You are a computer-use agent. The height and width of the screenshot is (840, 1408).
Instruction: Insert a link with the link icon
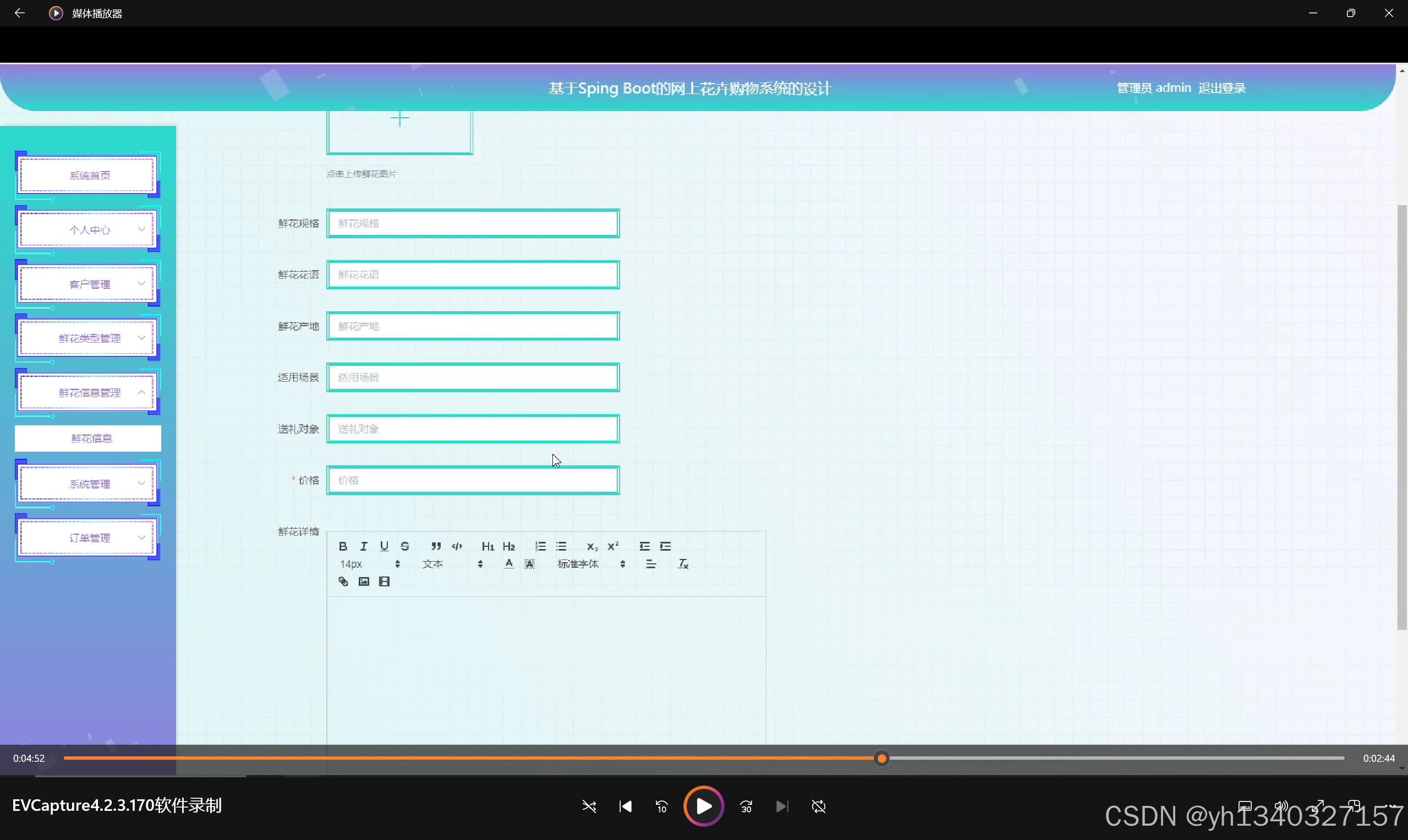pyautogui.click(x=343, y=581)
